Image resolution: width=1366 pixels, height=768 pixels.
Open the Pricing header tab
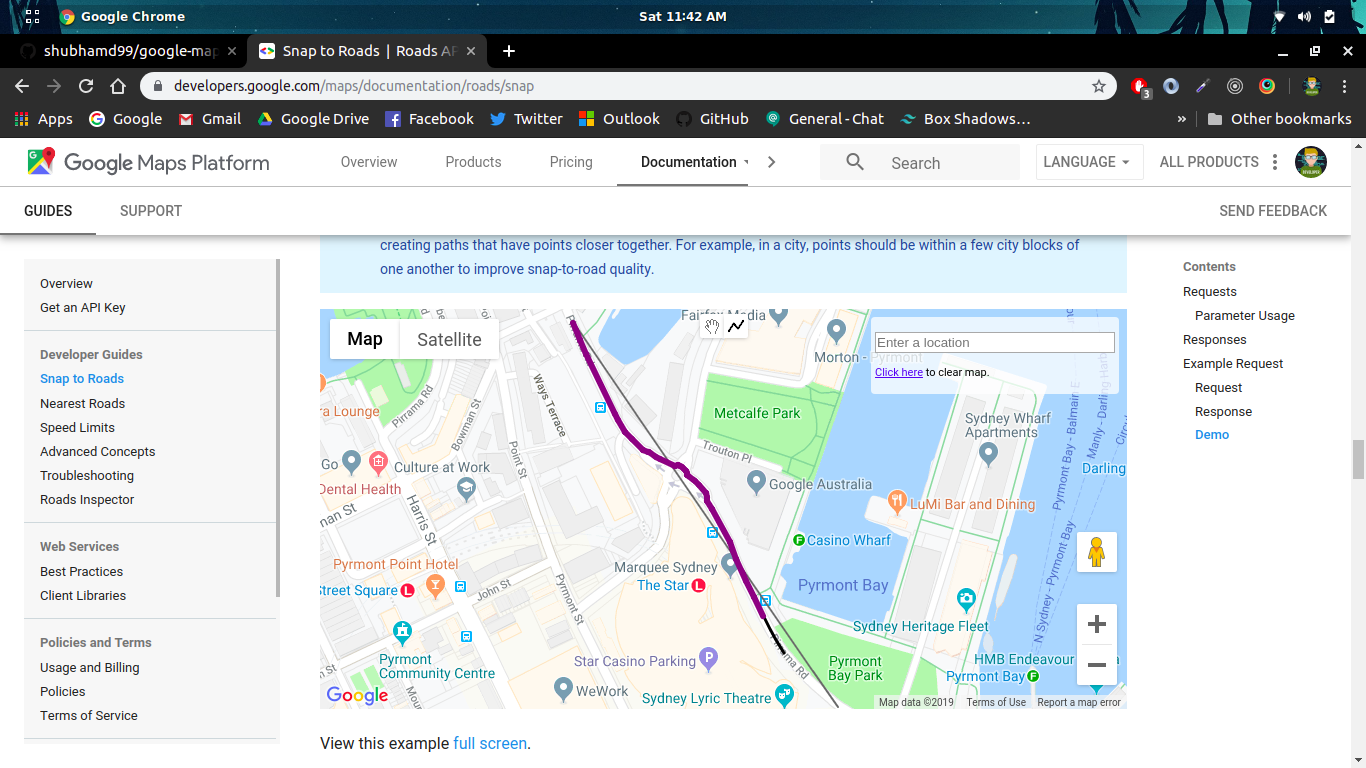coord(571,162)
